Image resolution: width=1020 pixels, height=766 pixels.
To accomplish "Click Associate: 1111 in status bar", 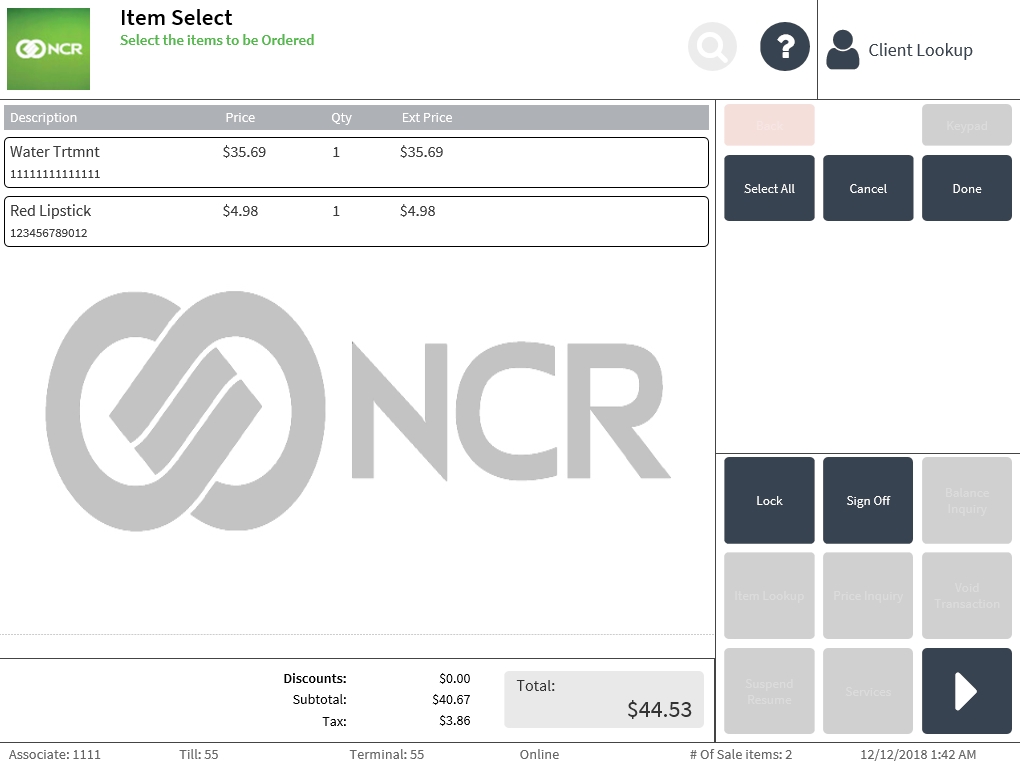I will click(55, 754).
